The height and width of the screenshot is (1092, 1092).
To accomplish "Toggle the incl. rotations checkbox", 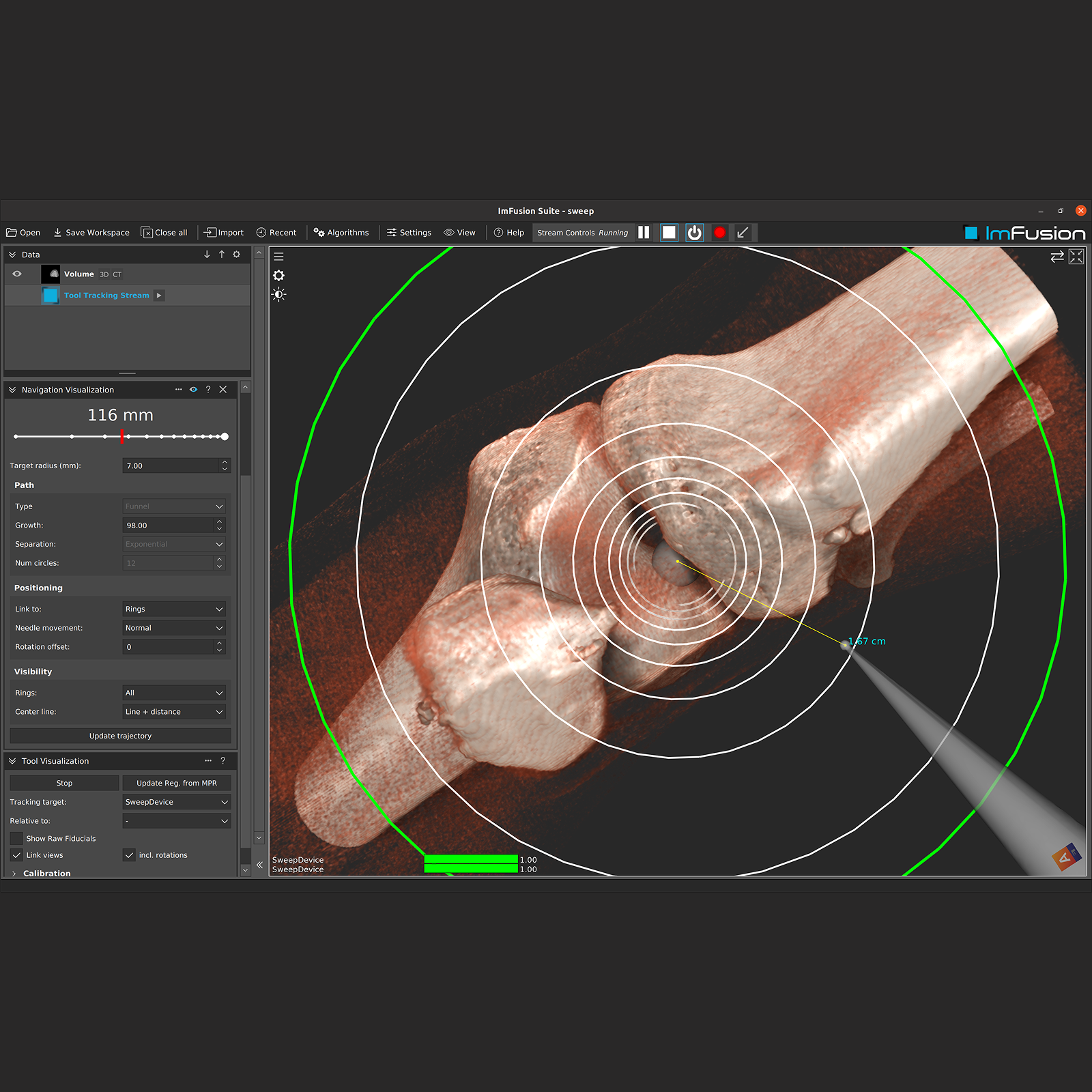I will 129,855.
